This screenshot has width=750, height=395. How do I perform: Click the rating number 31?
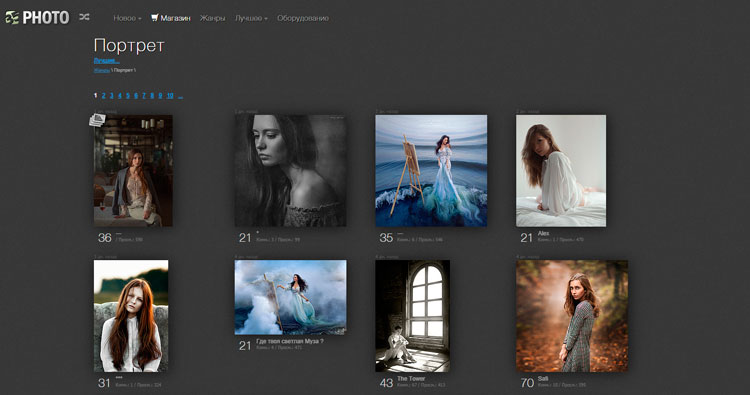coord(104,383)
